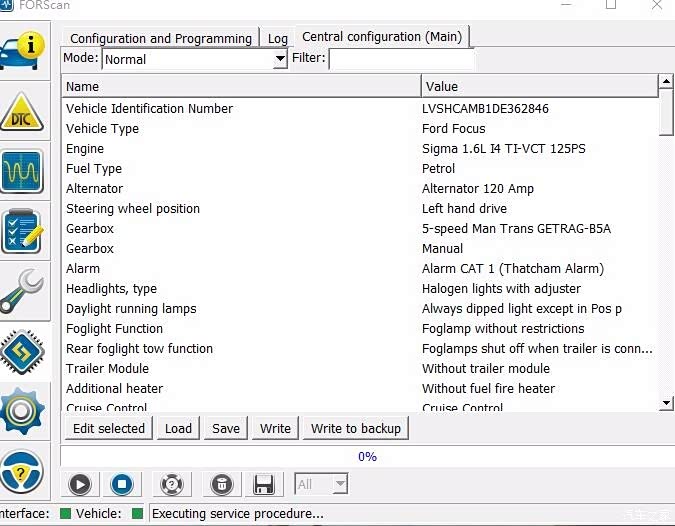Click the trash delete icon
The height and width of the screenshot is (526, 675).
(x=222, y=485)
